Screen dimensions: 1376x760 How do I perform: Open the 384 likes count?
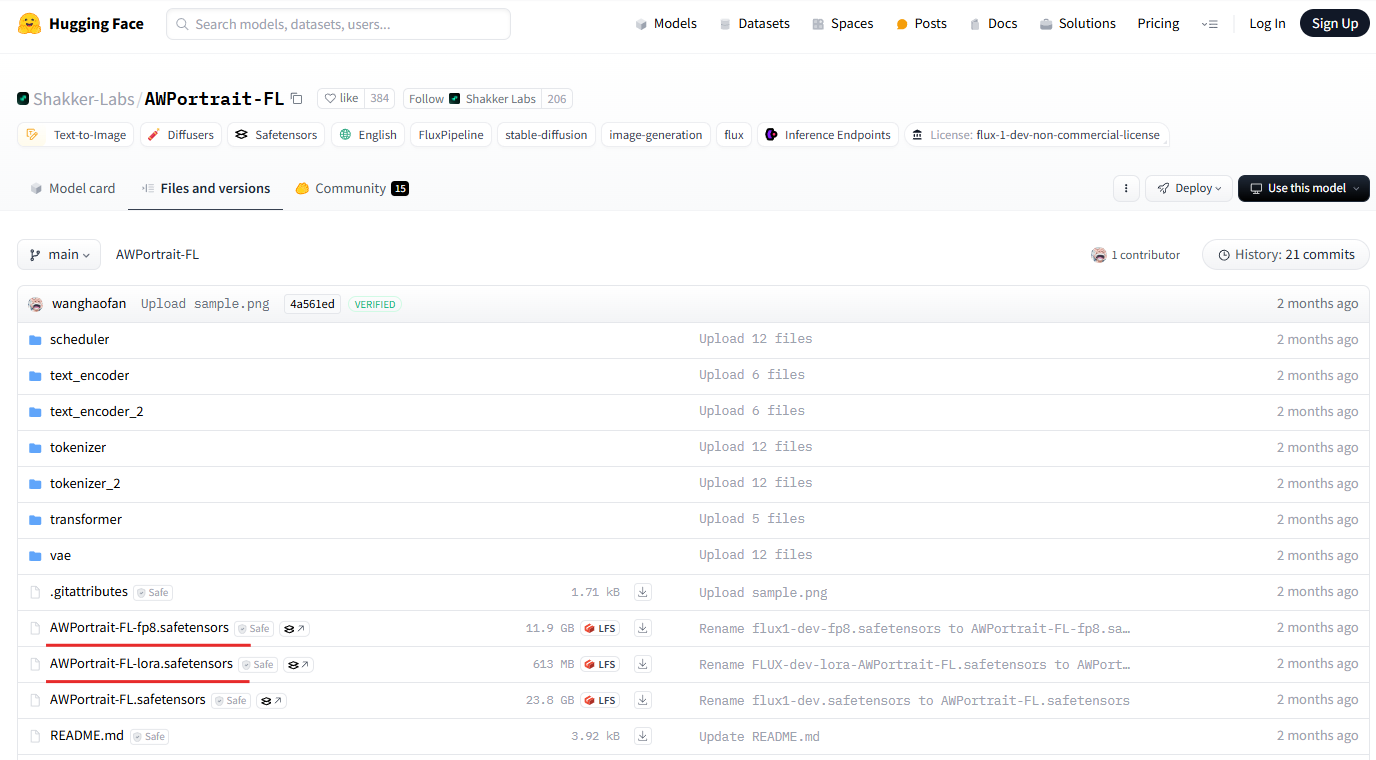pos(379,98)
